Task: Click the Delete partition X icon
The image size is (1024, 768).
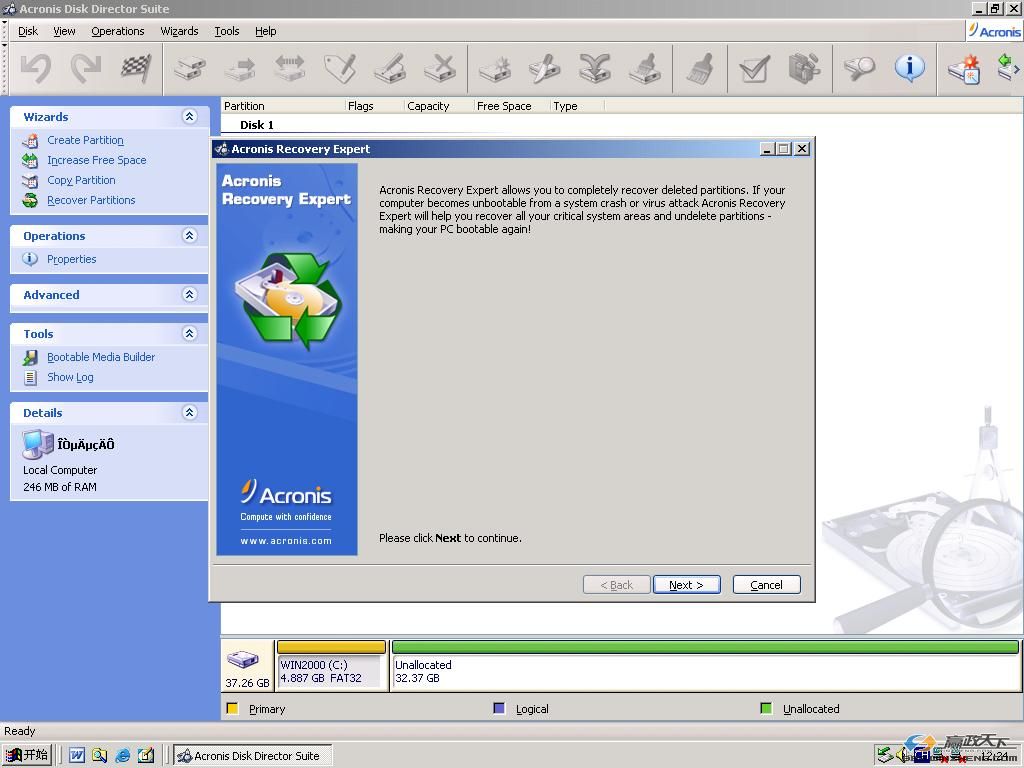Action: tap(440, 69)
